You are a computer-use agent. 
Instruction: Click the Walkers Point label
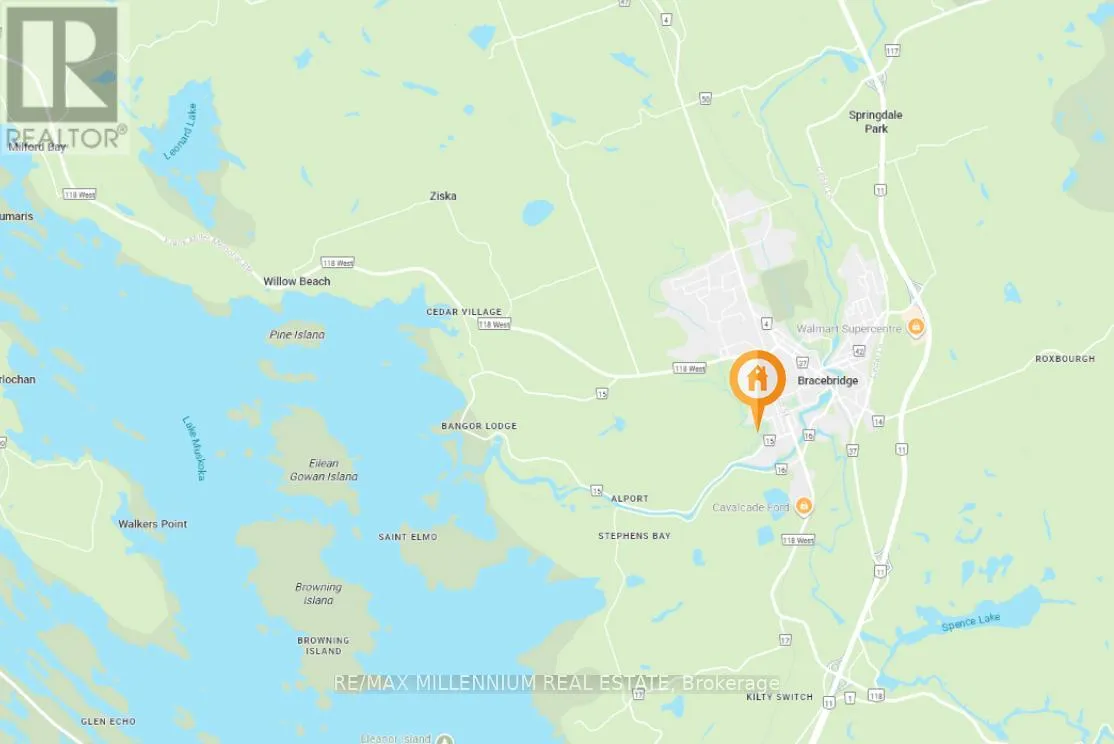click(x=153, y=524)
